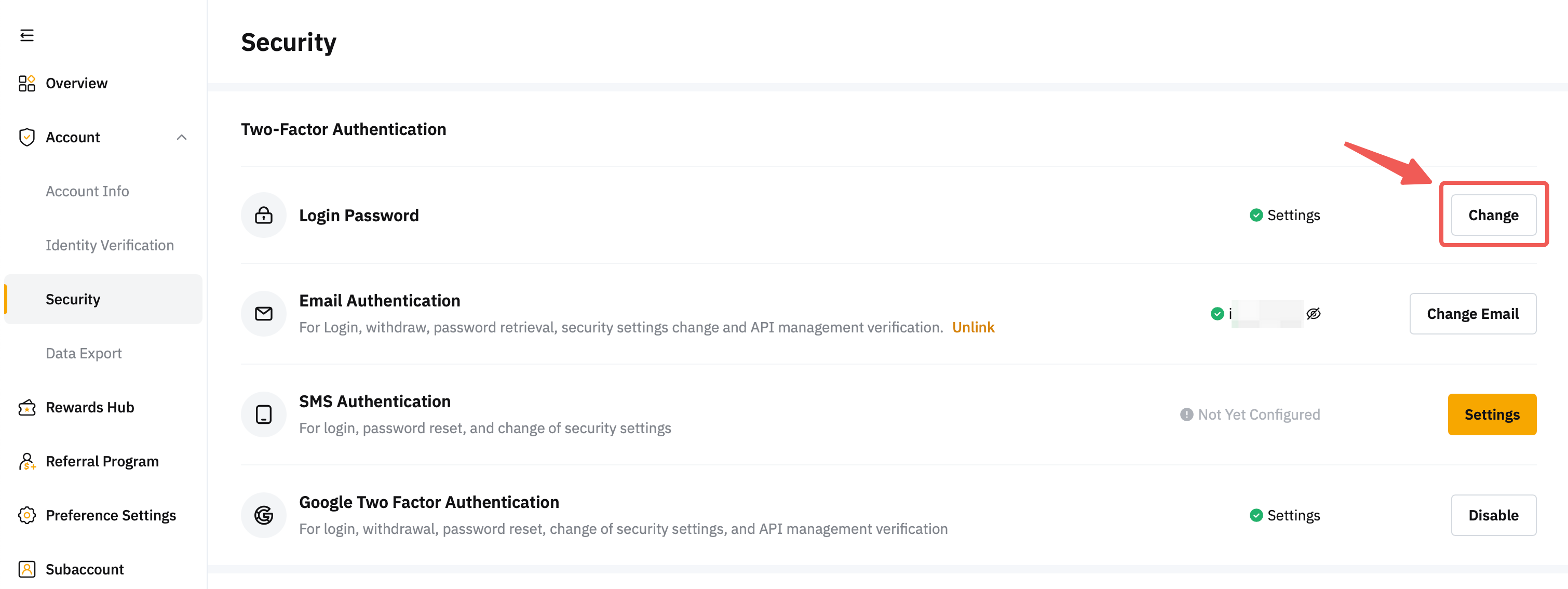1568x589 pixels.
Task: Go to Identity Verification
Action: [x=110, y=246]
